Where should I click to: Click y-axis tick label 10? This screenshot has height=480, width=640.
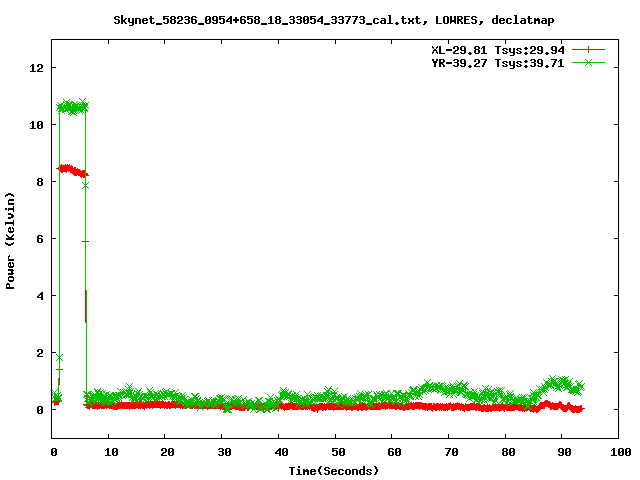[x=36, y=125]
